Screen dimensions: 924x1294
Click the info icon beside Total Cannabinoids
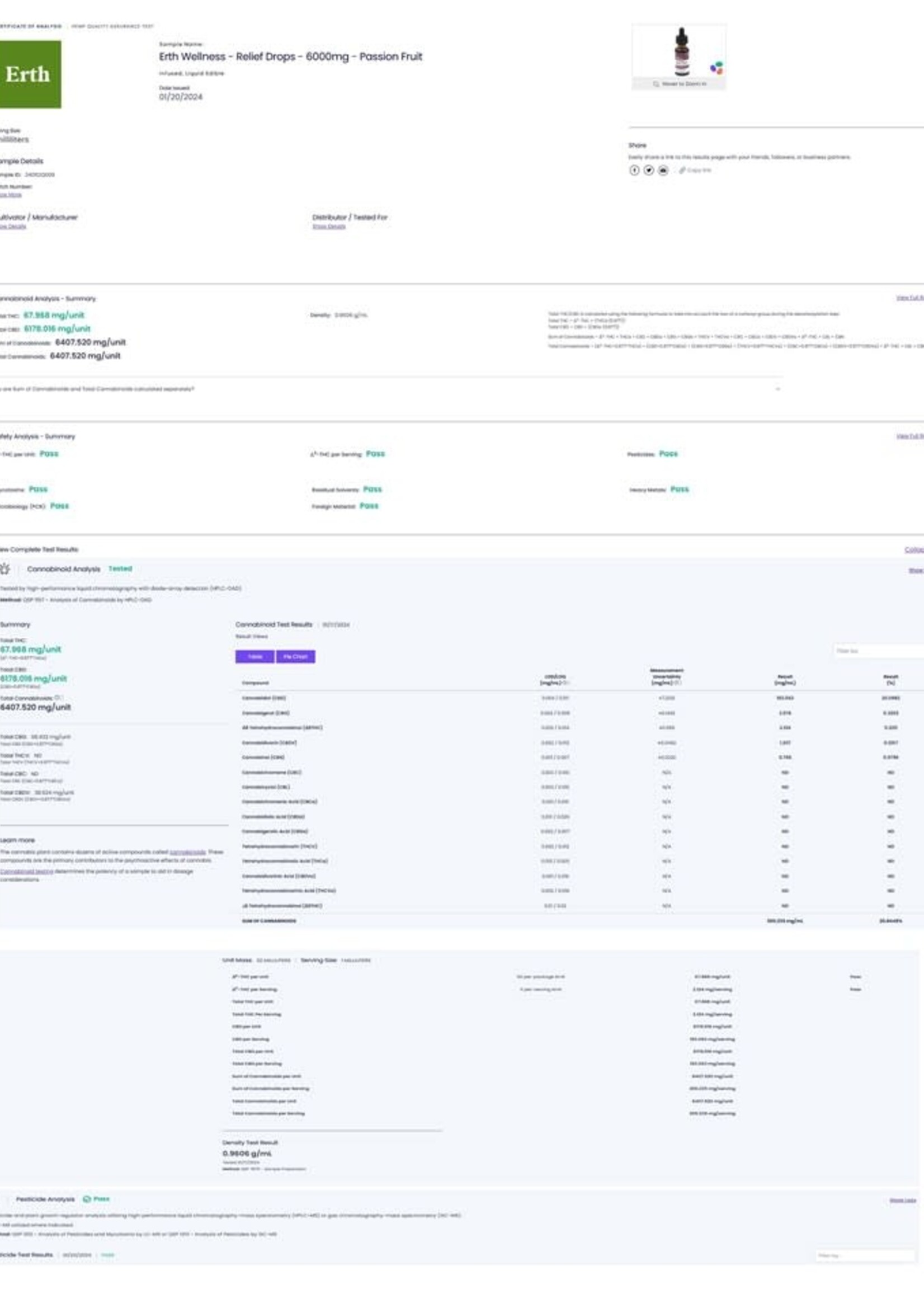tap(58, 698)
